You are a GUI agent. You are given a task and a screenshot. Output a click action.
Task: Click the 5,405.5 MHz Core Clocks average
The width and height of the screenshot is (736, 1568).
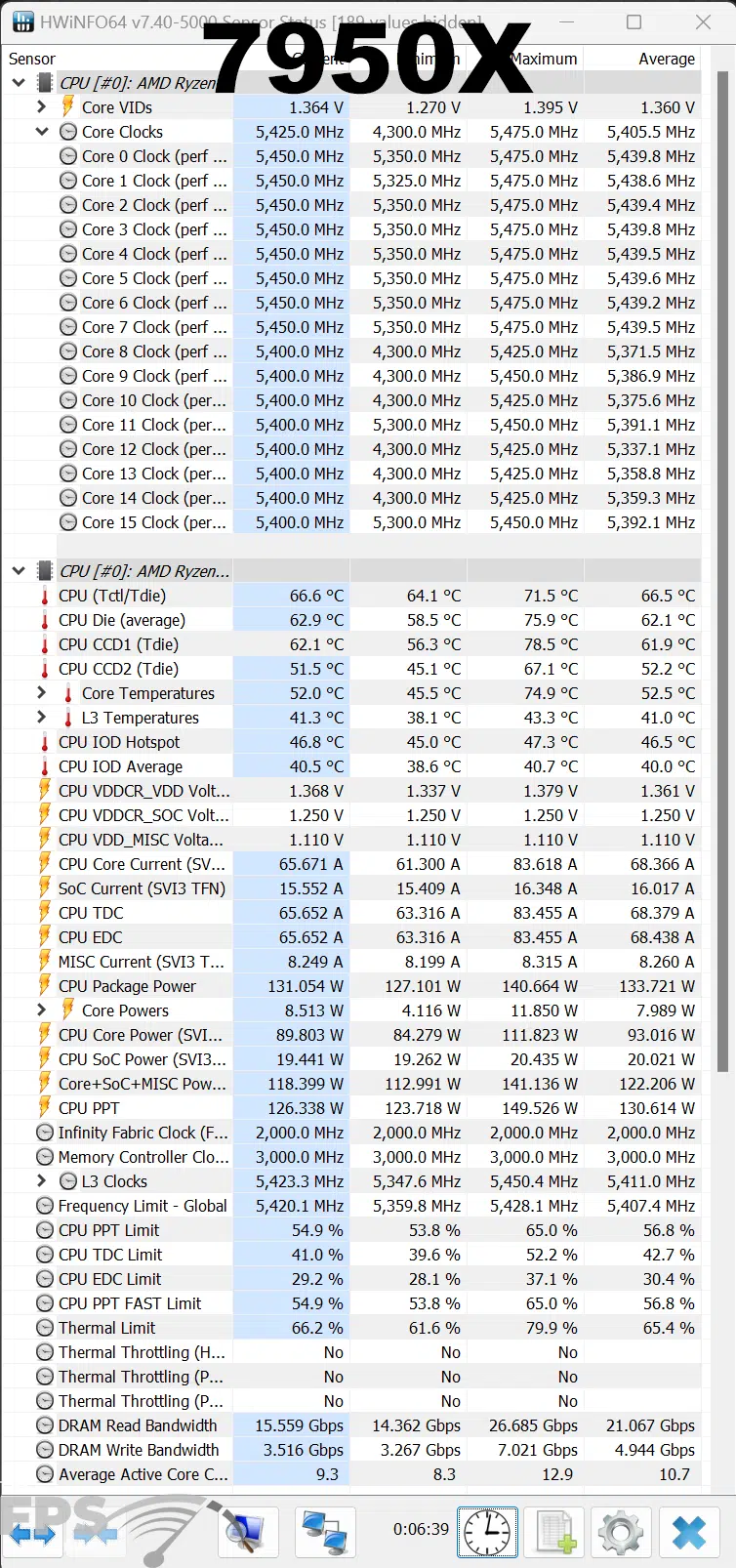click(x=651, y=132)
